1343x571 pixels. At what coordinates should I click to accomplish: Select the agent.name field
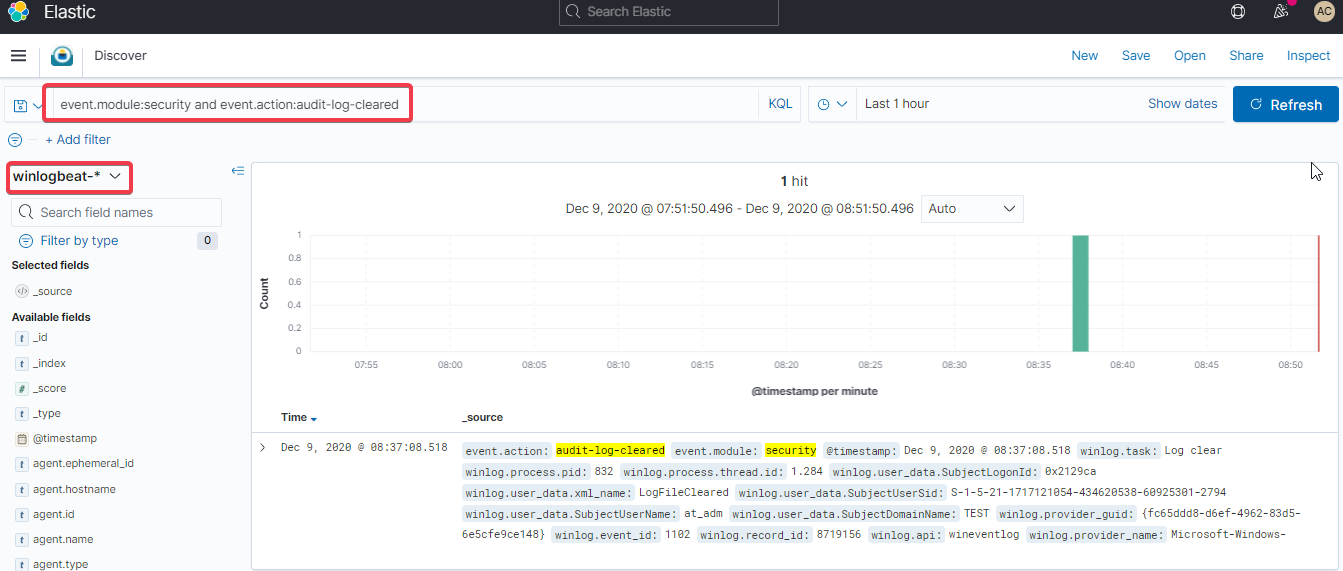[63, 539]
